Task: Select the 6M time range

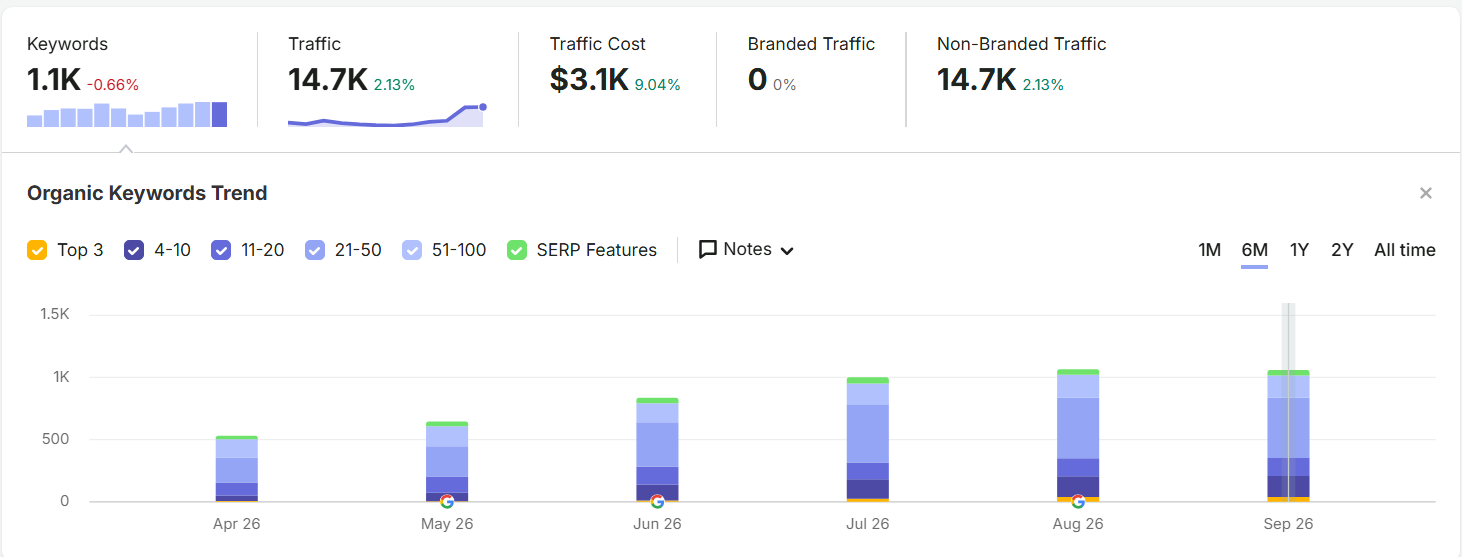Action: [x=1255, y=250]
